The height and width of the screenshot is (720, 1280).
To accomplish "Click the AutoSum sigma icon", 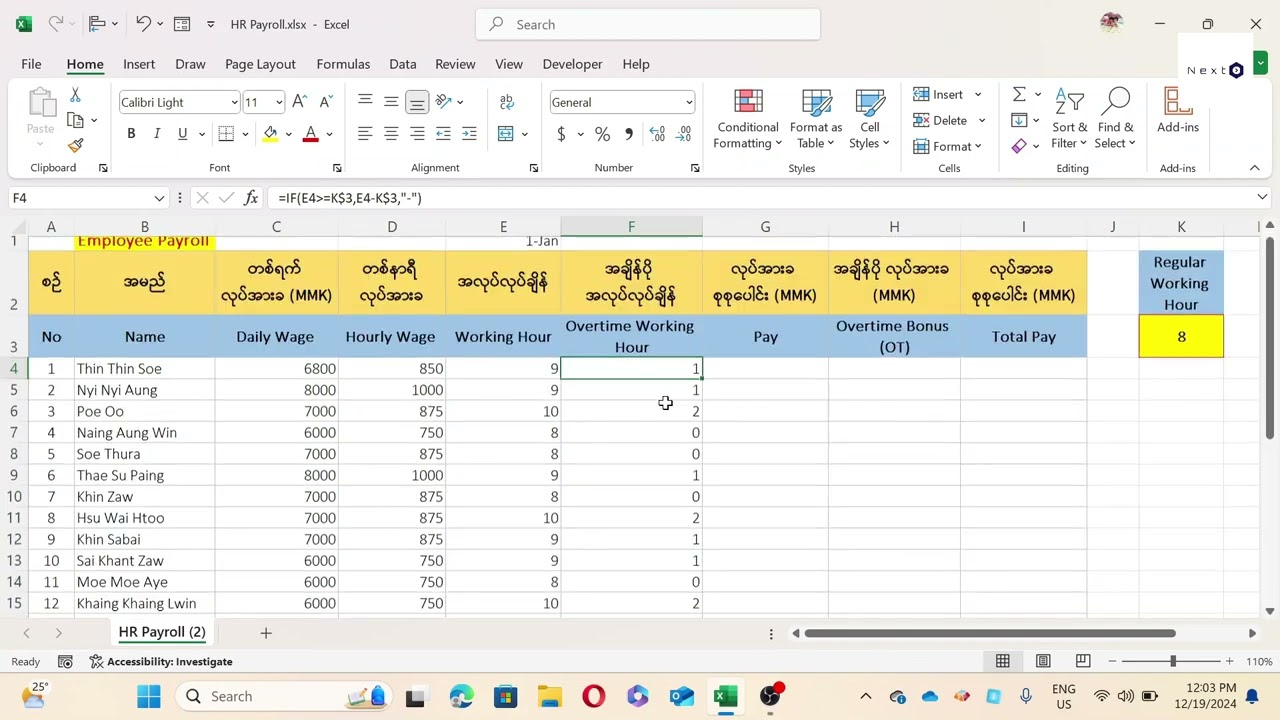I will (x=1019, y=95).
